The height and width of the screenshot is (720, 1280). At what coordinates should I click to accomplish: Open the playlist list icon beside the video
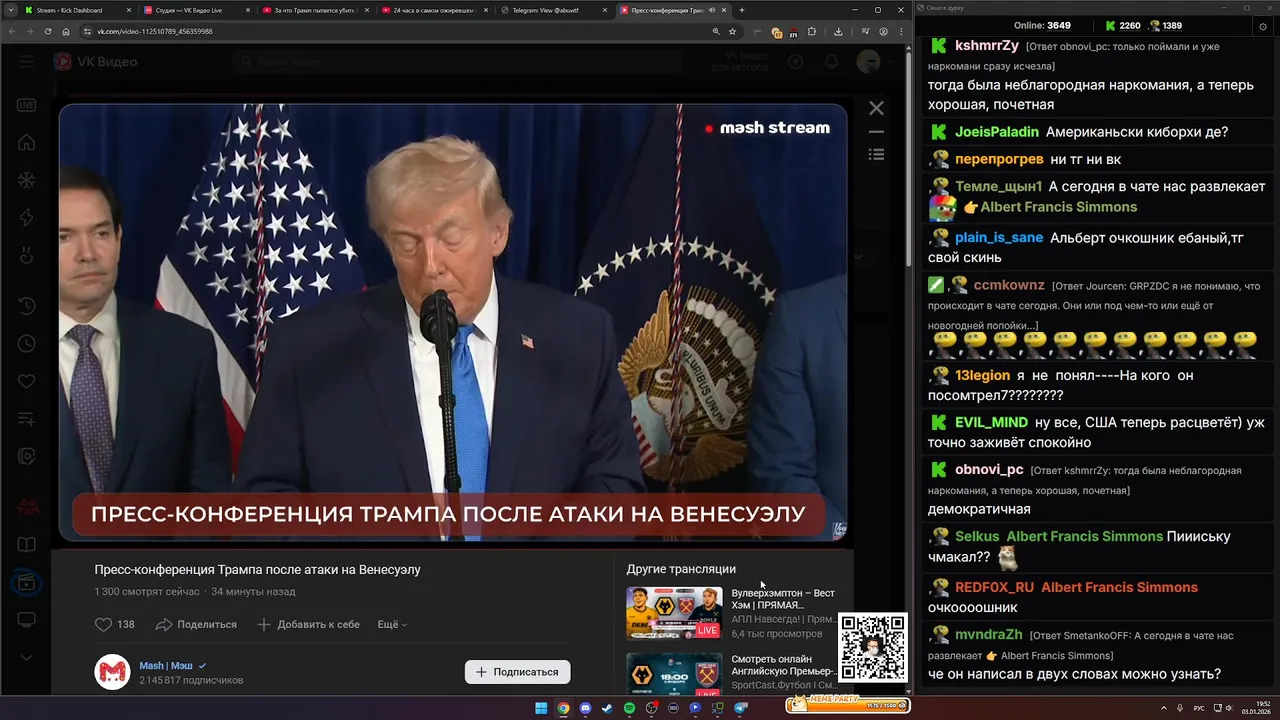point(876,154)
